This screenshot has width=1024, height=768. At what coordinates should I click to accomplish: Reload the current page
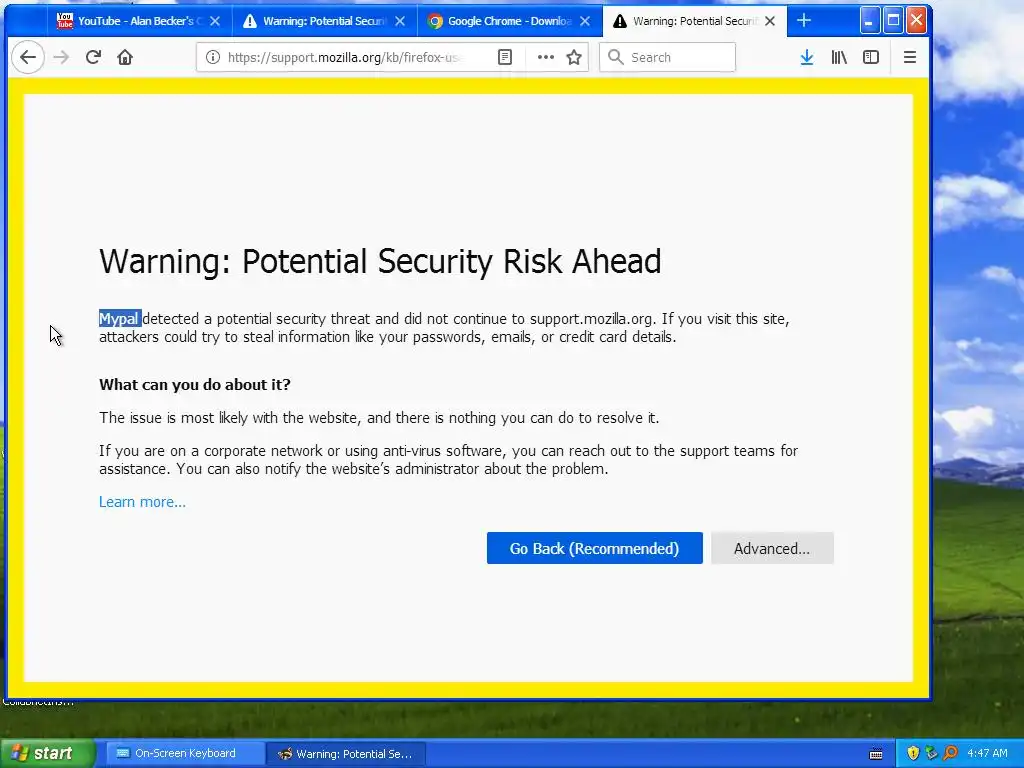coord(93,57)
